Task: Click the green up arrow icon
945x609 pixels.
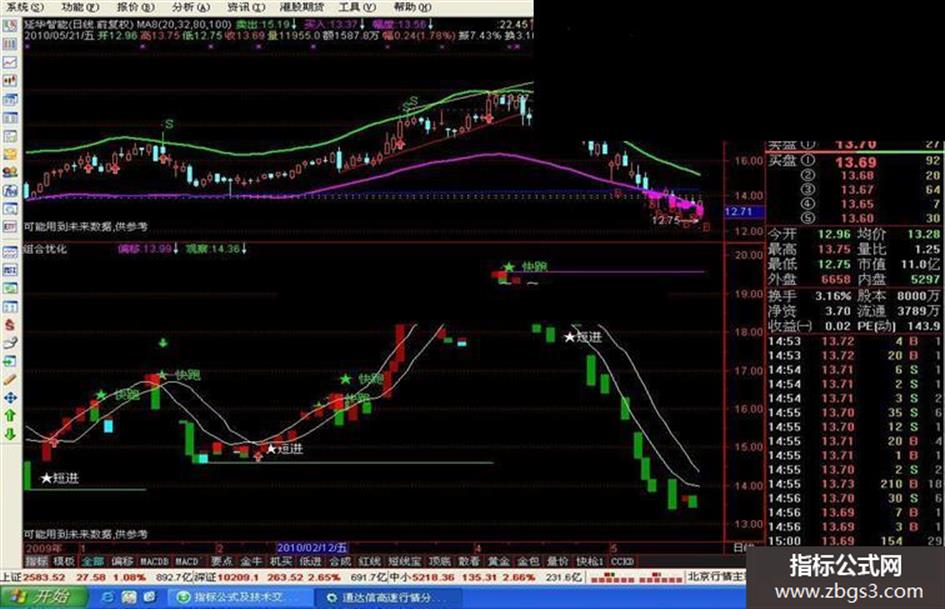Action: (10, 416)
